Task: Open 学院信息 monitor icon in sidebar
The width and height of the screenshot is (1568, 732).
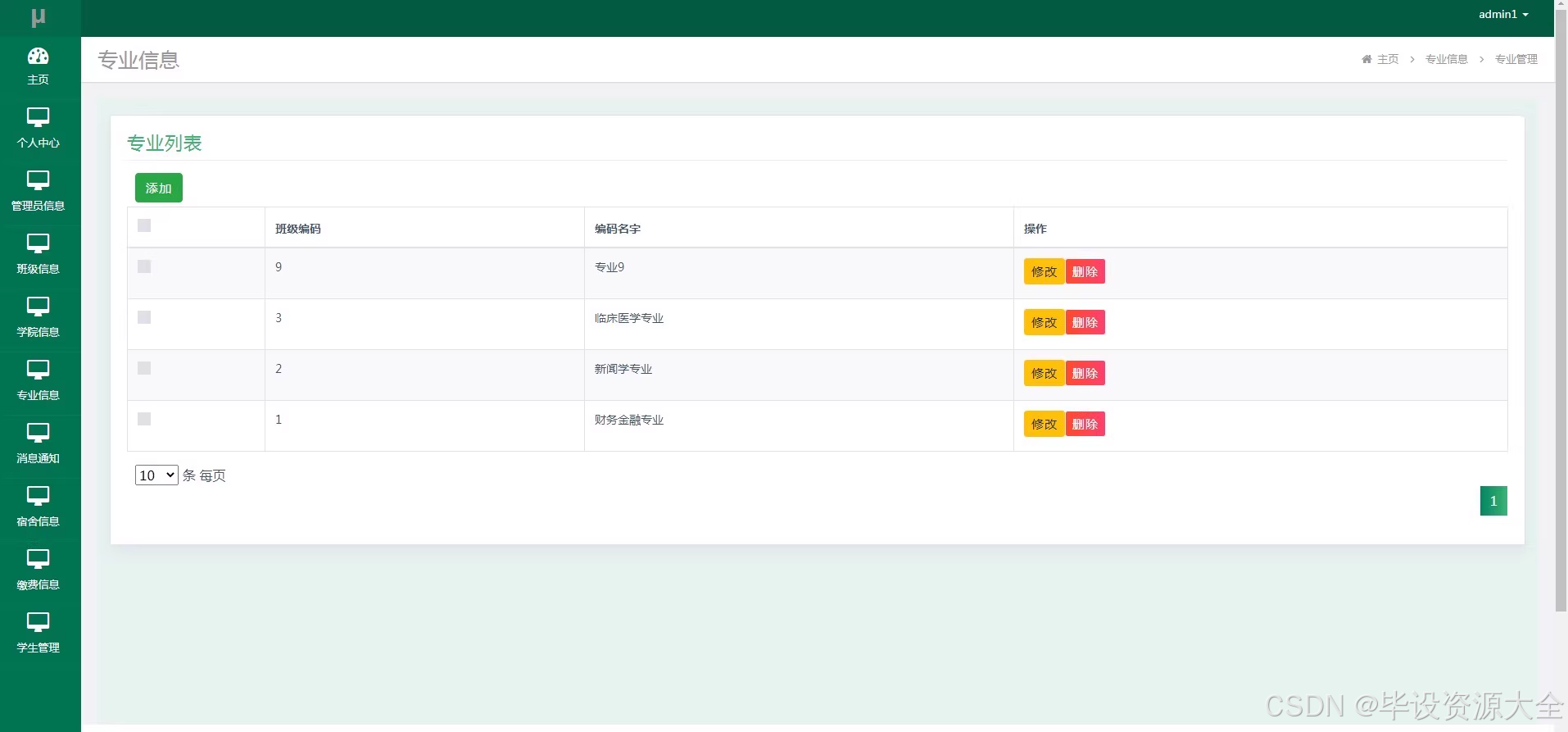Action: 39,307
